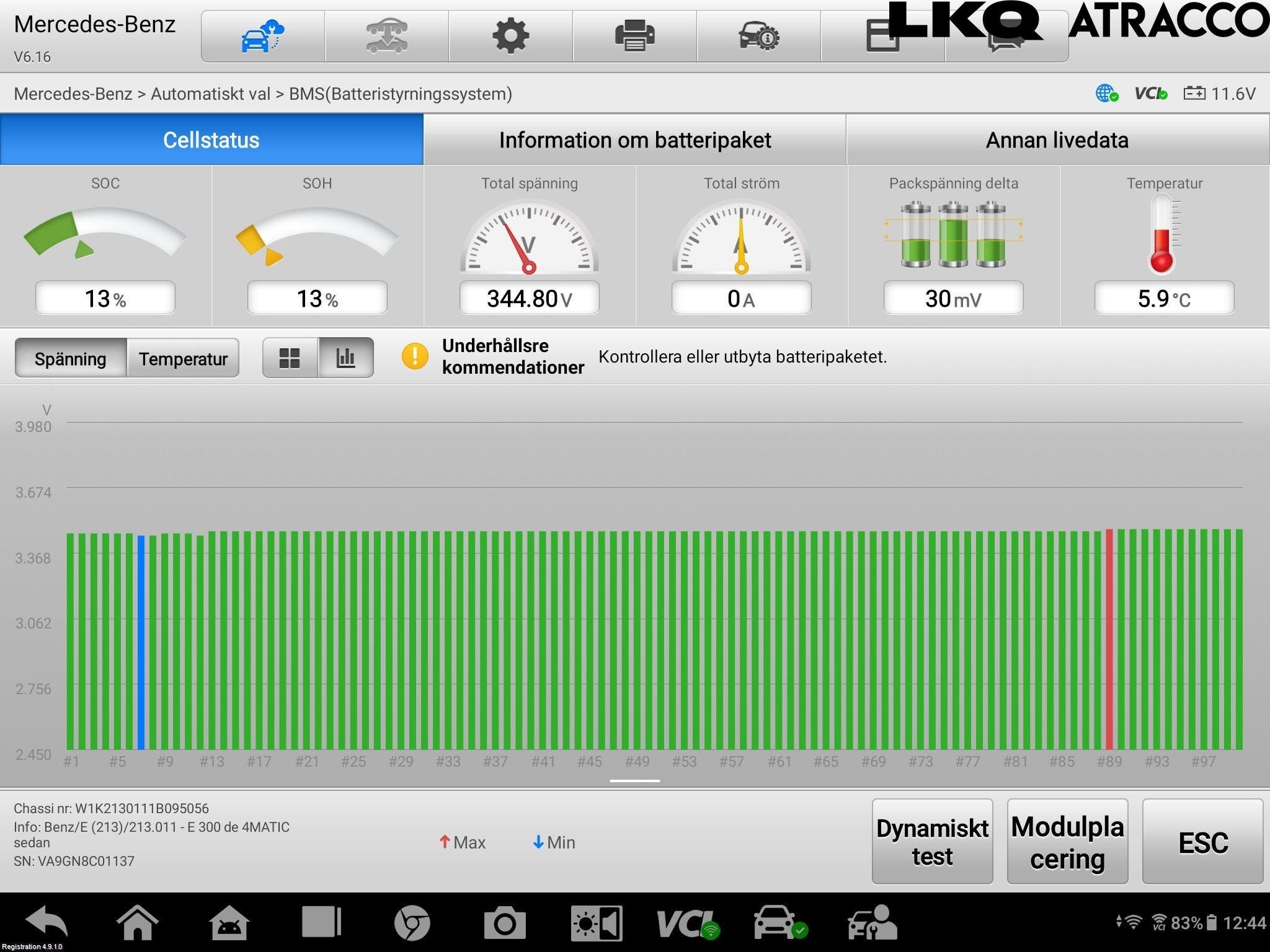
Task: Click the printer icon in toolbar
Action: (x=634, y=36)
